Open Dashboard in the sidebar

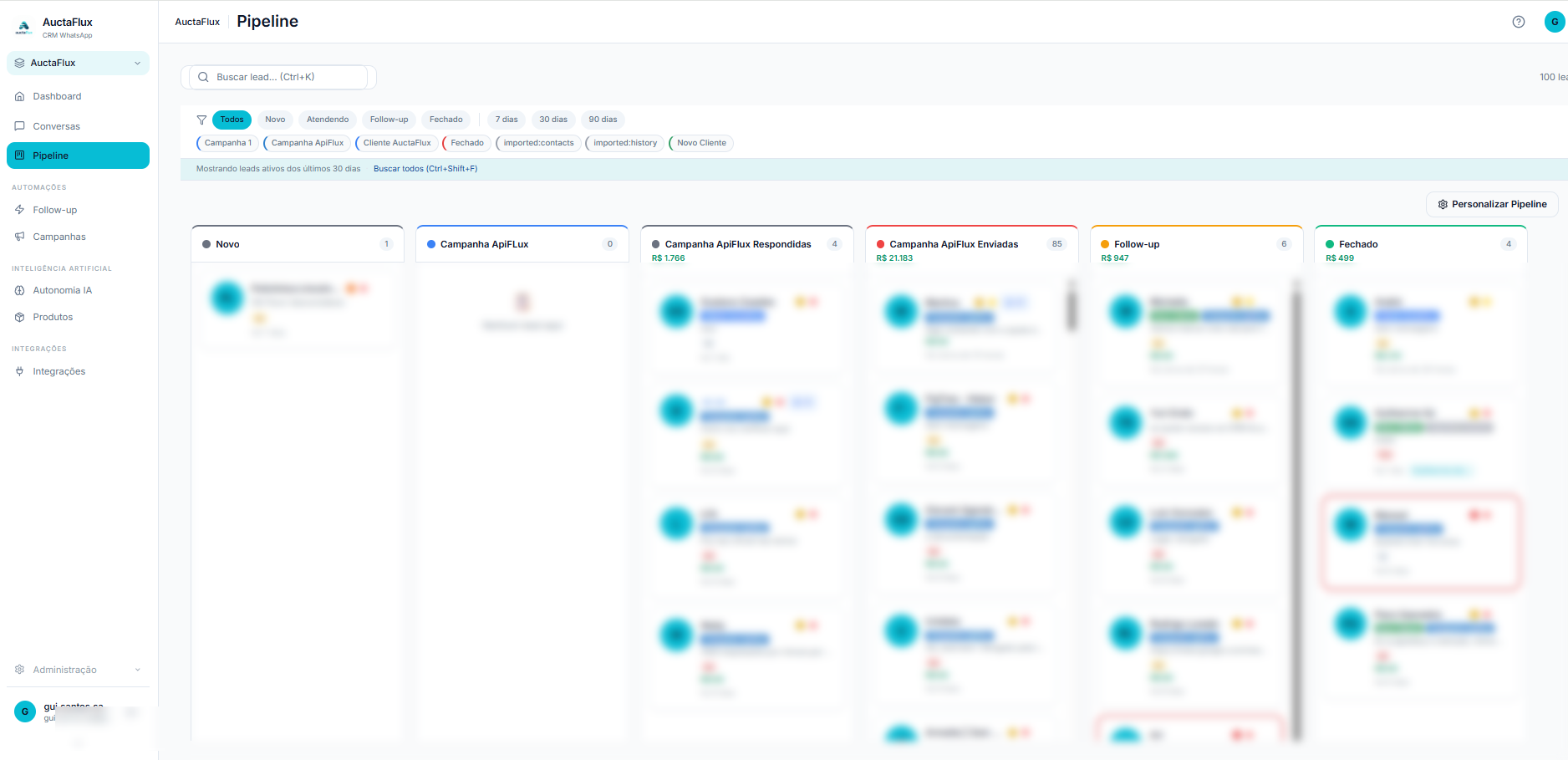pyautogui.click(x=78, y=96)
